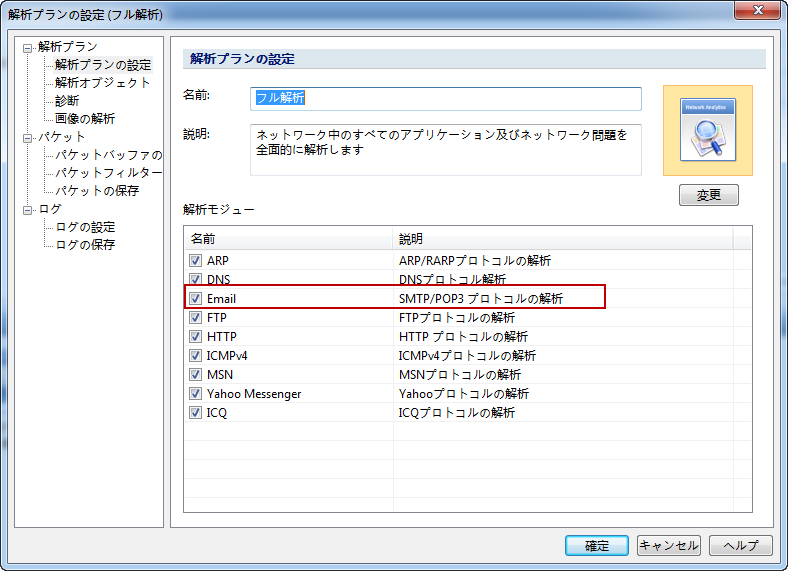Uncheck the ARP module checkbox
Viewport: 788px width, 571px height.
195,261
